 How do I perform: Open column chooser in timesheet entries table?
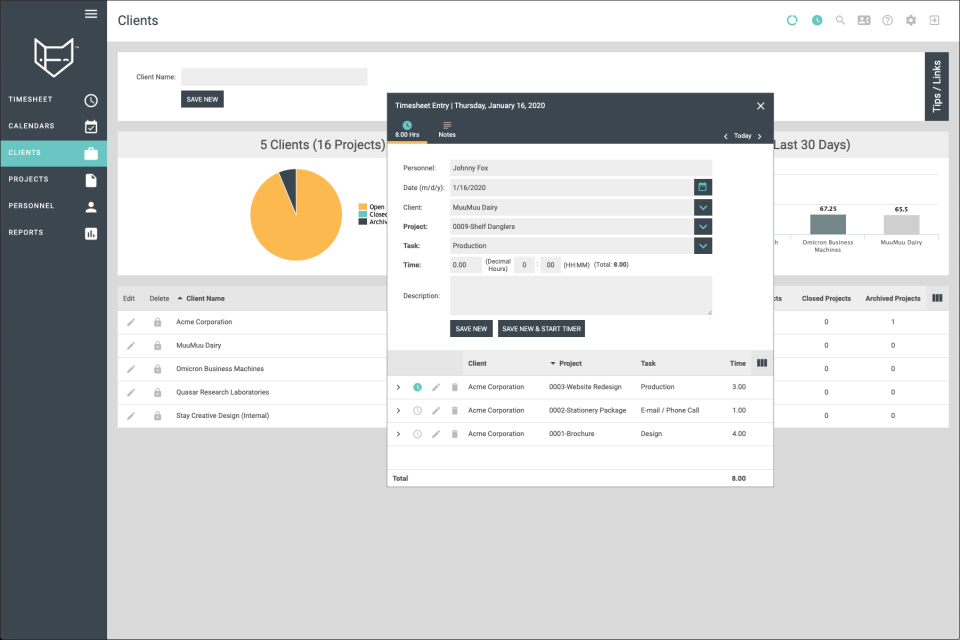click(762, 363)
